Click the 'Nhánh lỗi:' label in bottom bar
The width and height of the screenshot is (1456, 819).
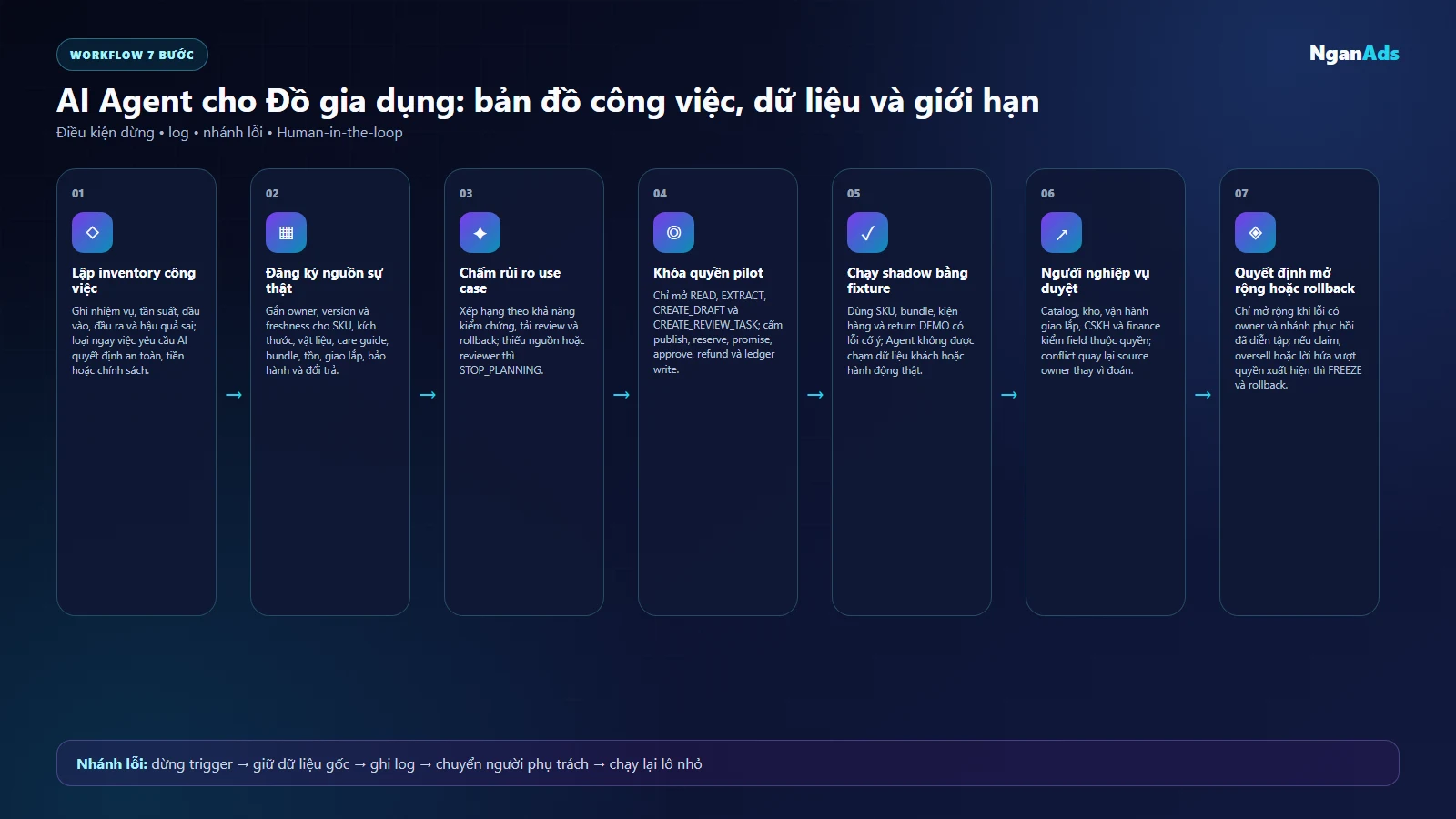(x=112, y=764)
